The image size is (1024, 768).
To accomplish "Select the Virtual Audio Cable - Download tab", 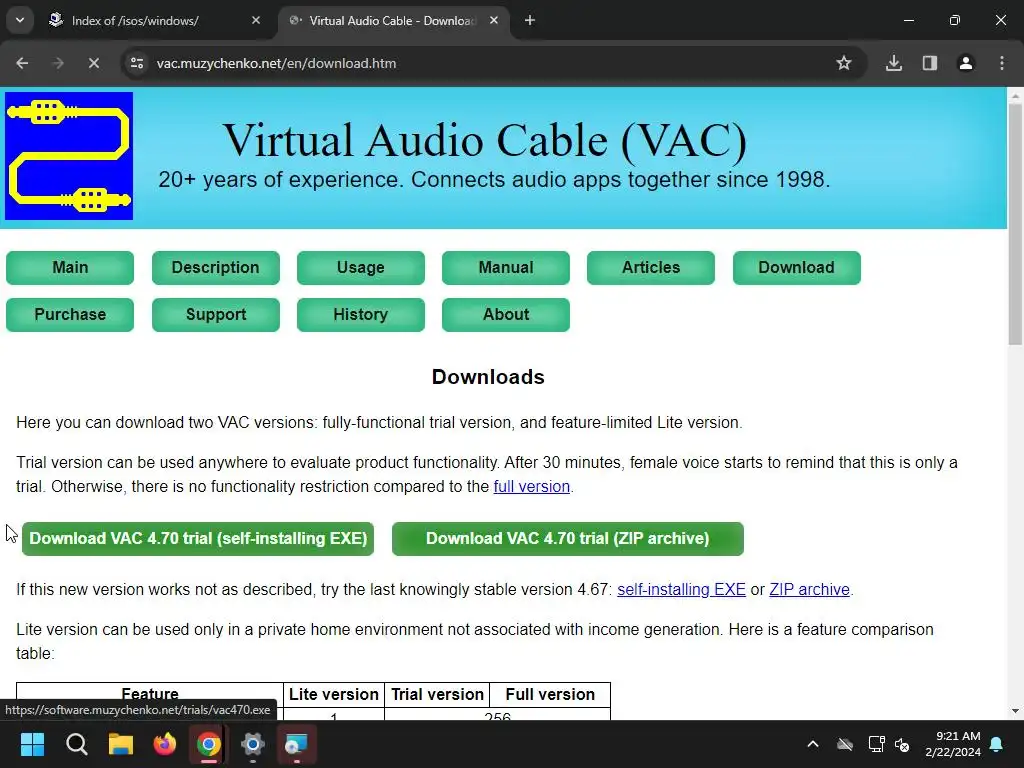I will [x=393, y=21].
